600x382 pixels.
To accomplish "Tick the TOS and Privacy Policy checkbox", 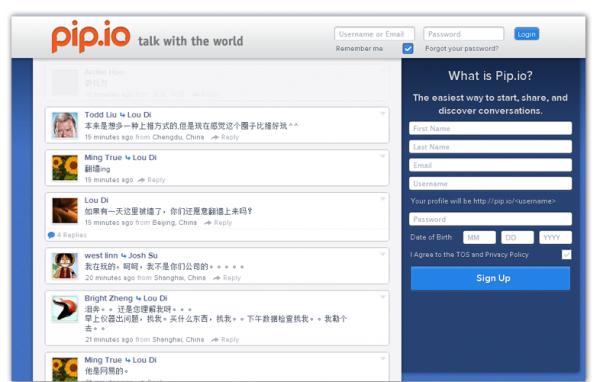I will pyautogui.click(x=566, y=255).
